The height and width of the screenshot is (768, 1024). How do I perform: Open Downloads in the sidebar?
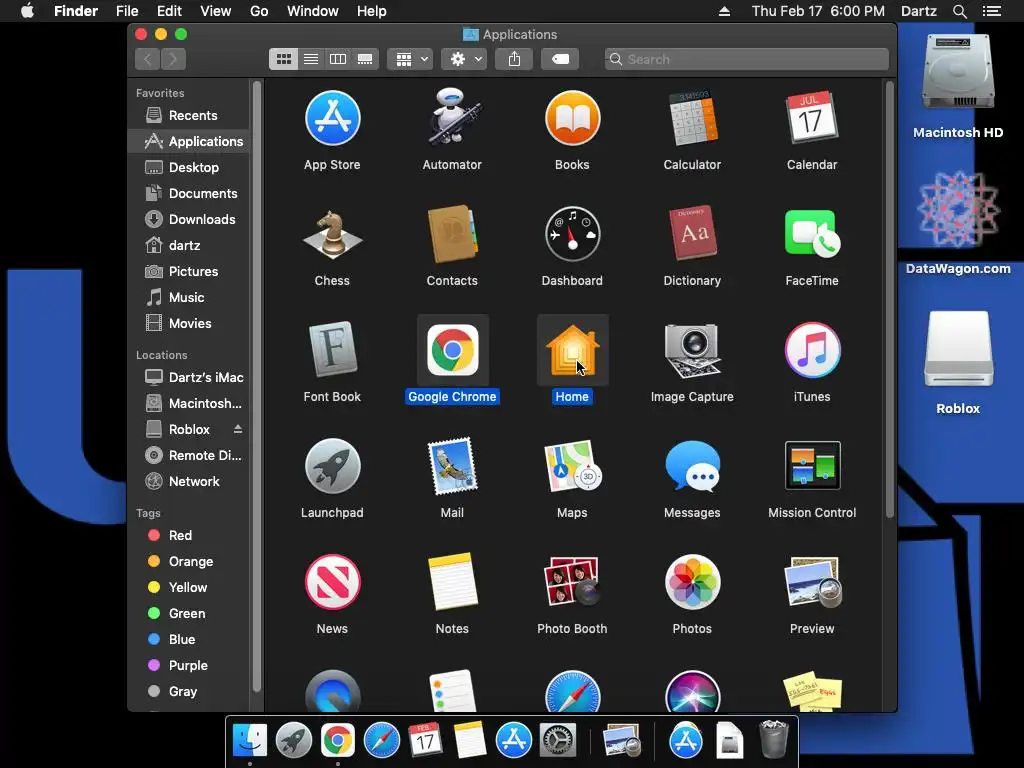[189, 219]
